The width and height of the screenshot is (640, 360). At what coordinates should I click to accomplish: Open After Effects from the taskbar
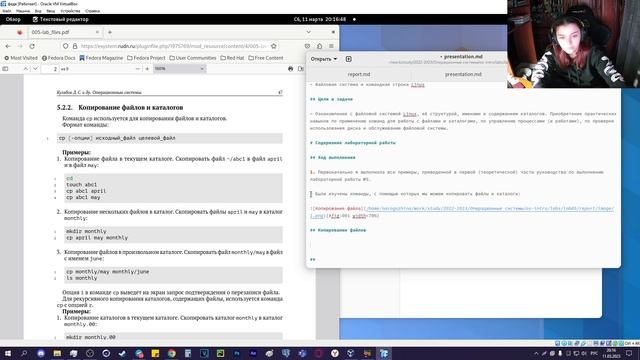point(253,353)
